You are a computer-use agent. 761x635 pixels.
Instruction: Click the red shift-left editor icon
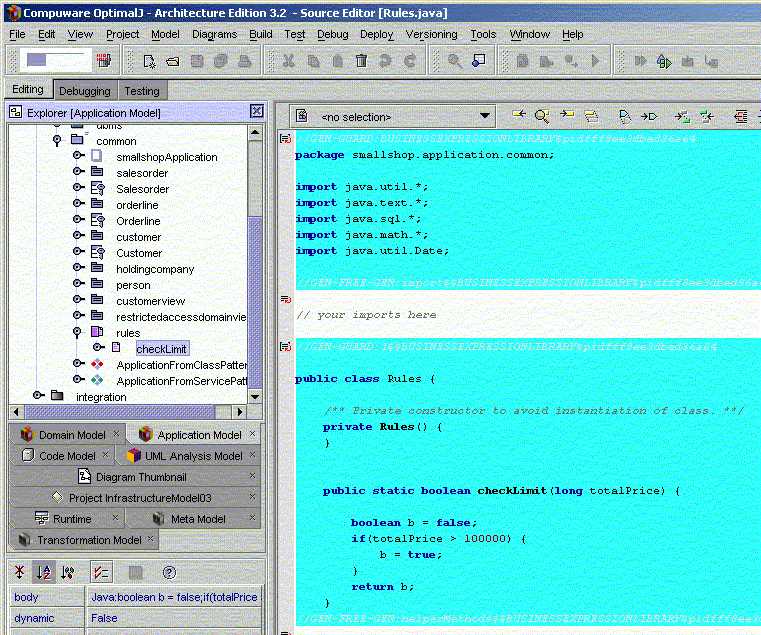(740, 117)
